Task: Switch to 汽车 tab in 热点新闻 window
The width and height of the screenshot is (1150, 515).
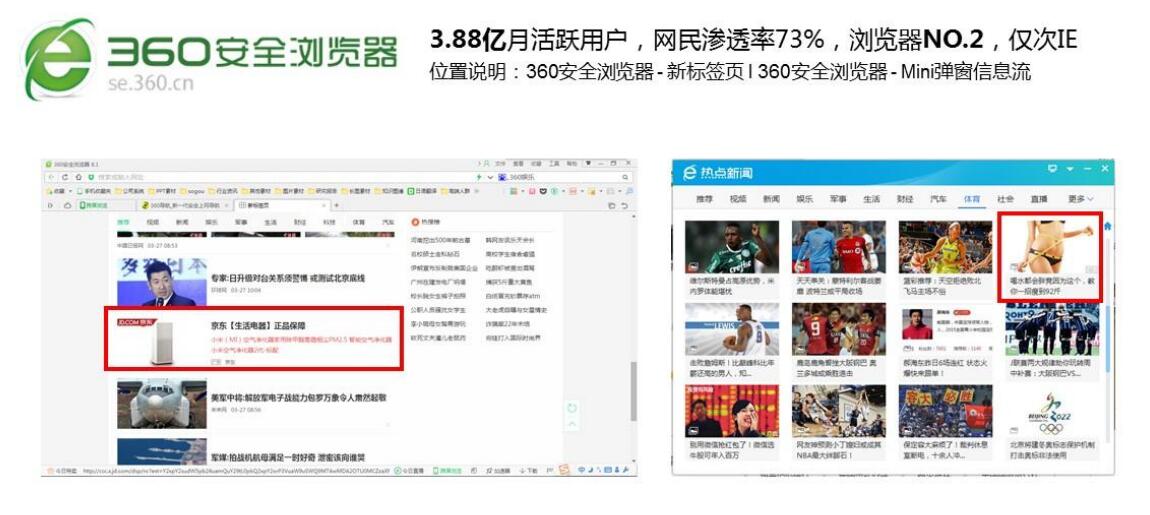Action: click(x=939, y=199)
